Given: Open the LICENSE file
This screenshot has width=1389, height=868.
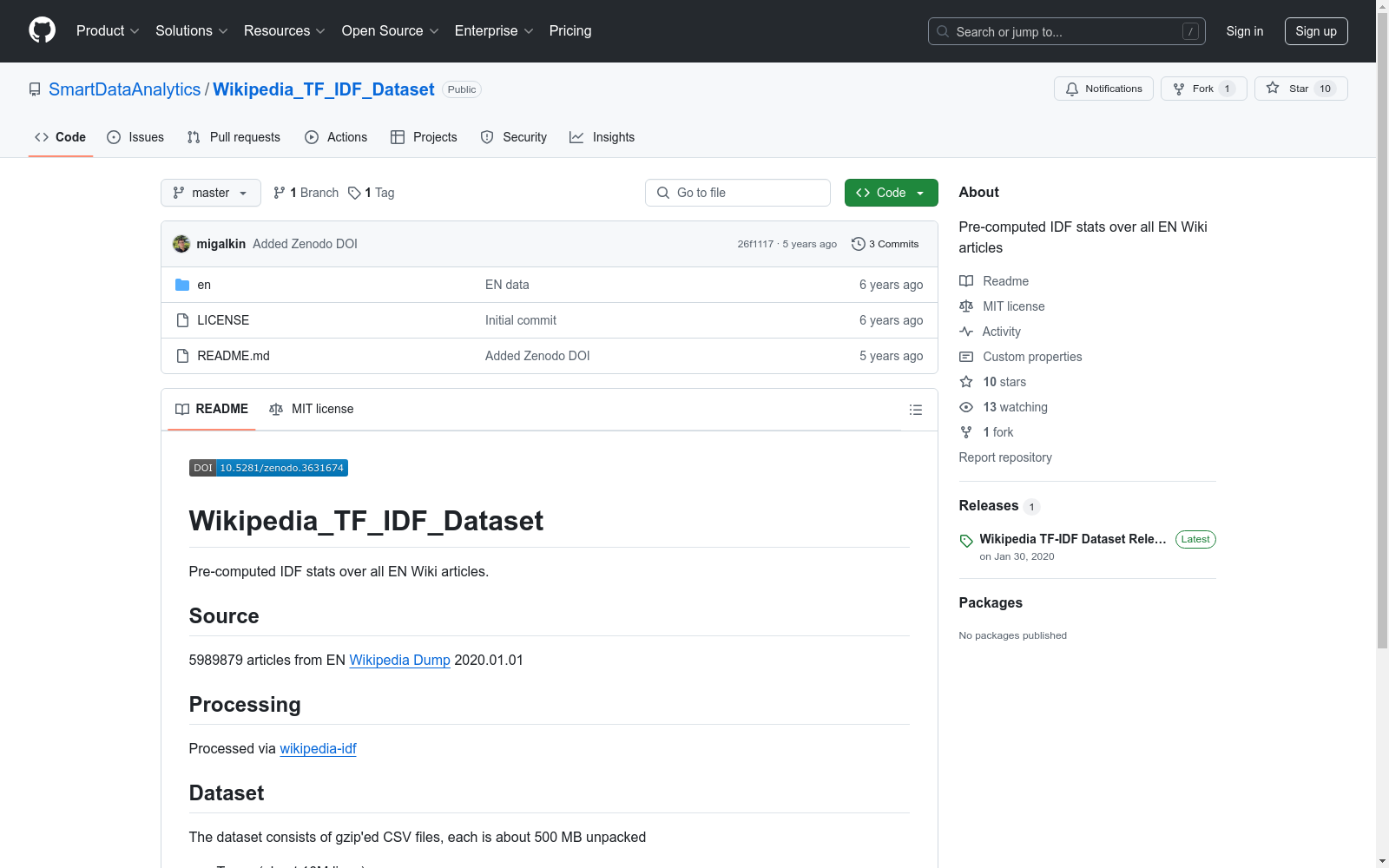Looking at the screenshot, I should click(223, 320).
